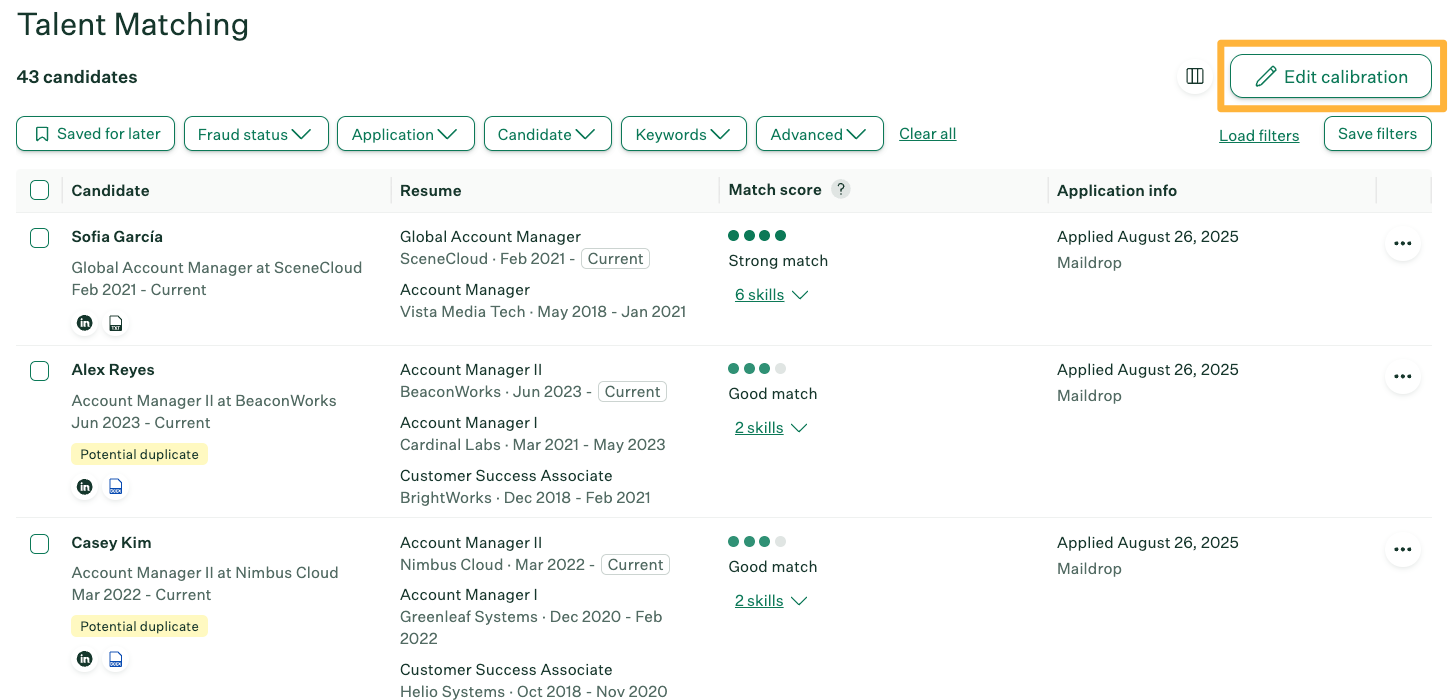The image size is (1453, 700).
Task: Toggle the Saved for later filter
Action: tap(96, 134)
